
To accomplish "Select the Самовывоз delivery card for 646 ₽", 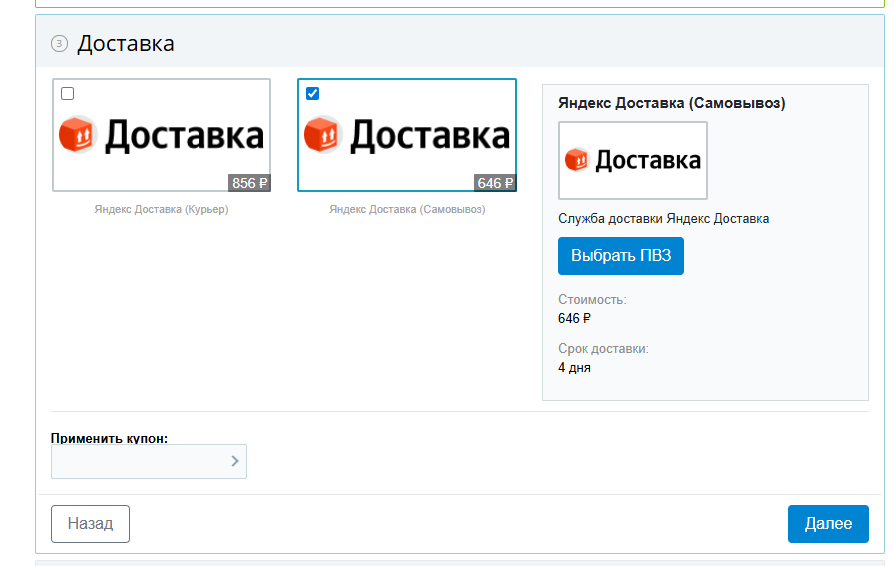I will (x=407, y=135).
